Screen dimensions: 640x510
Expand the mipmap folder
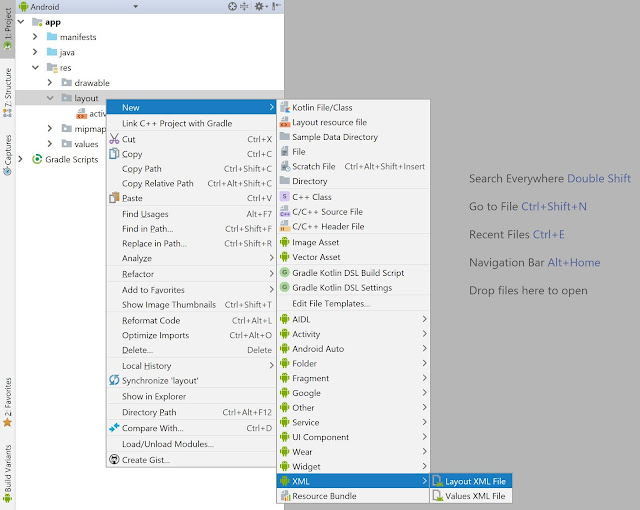pyautogui.click(x=50, y=129)
